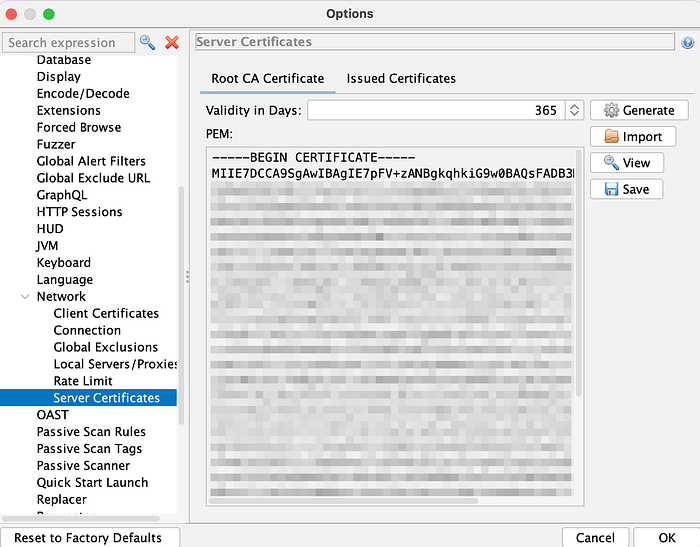The height and width of the screenshot is (547, 700).
Task: Select Display in the options tree
Action: [58, 77]
